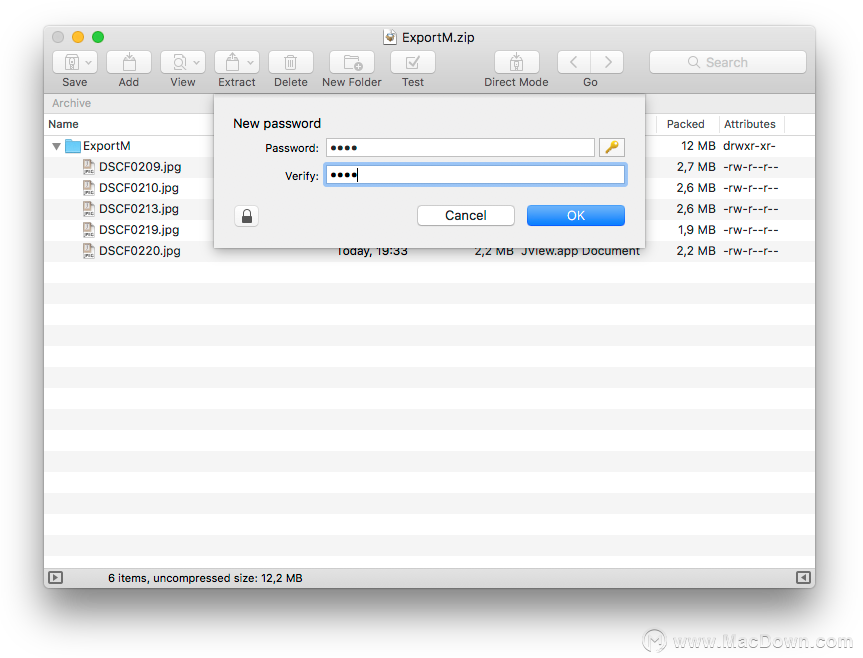Image resolution: width=863 pixels, height=658 pixels.
Task: Click the ExportM.zip title icon
Action: point(390,37)
